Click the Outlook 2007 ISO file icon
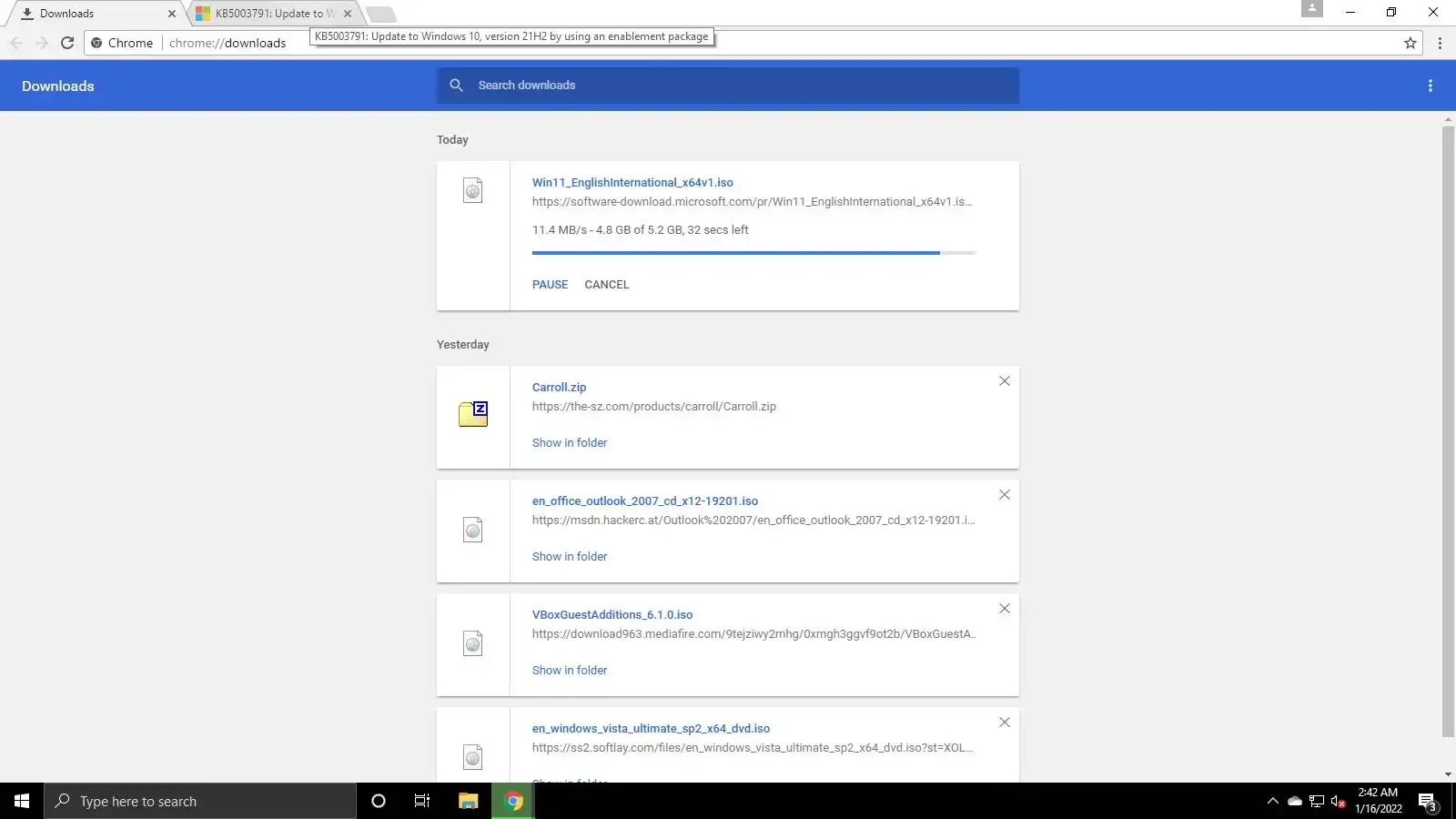 coord(473,530)
